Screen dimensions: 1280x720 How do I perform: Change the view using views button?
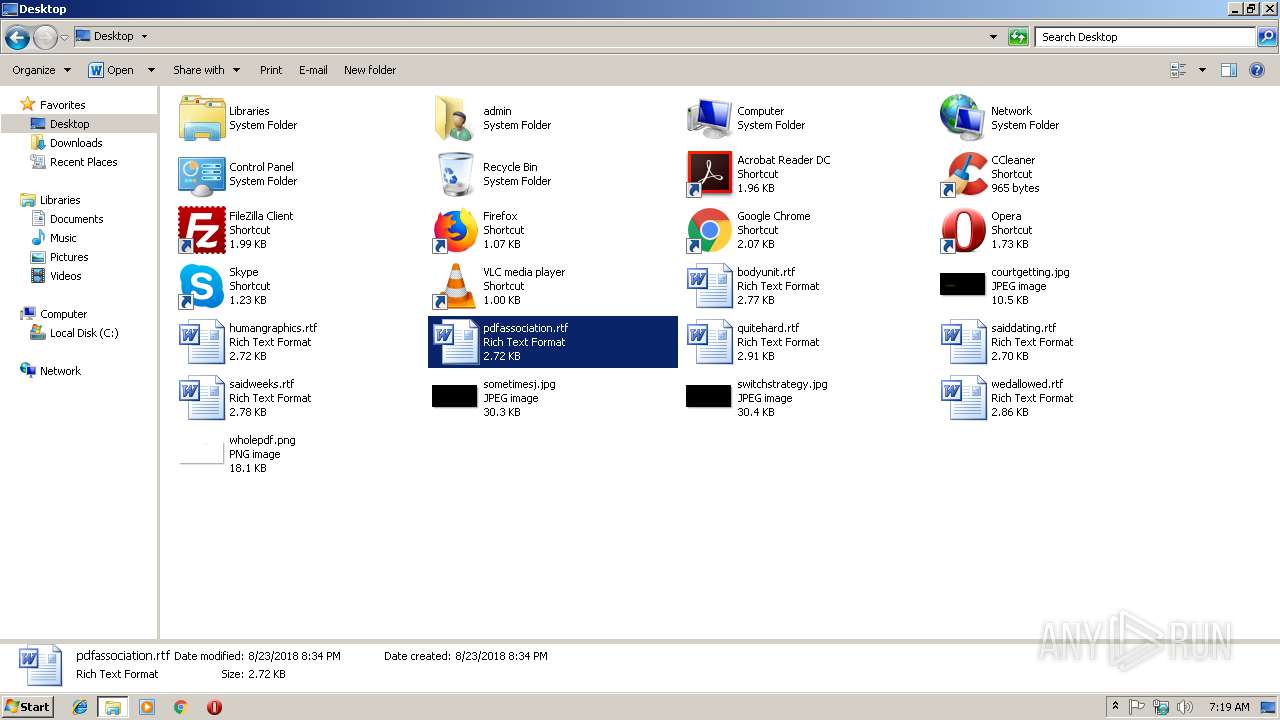[1178, 70]
